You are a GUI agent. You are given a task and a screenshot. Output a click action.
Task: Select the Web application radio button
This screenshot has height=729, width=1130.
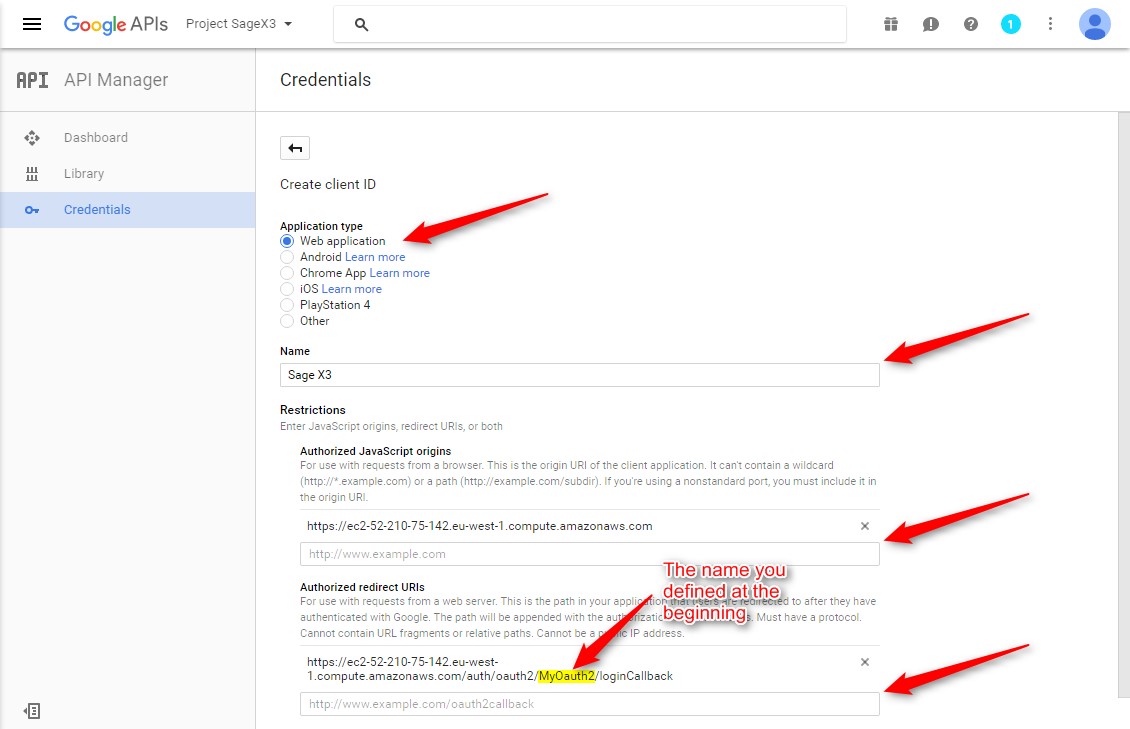point(287,241)
